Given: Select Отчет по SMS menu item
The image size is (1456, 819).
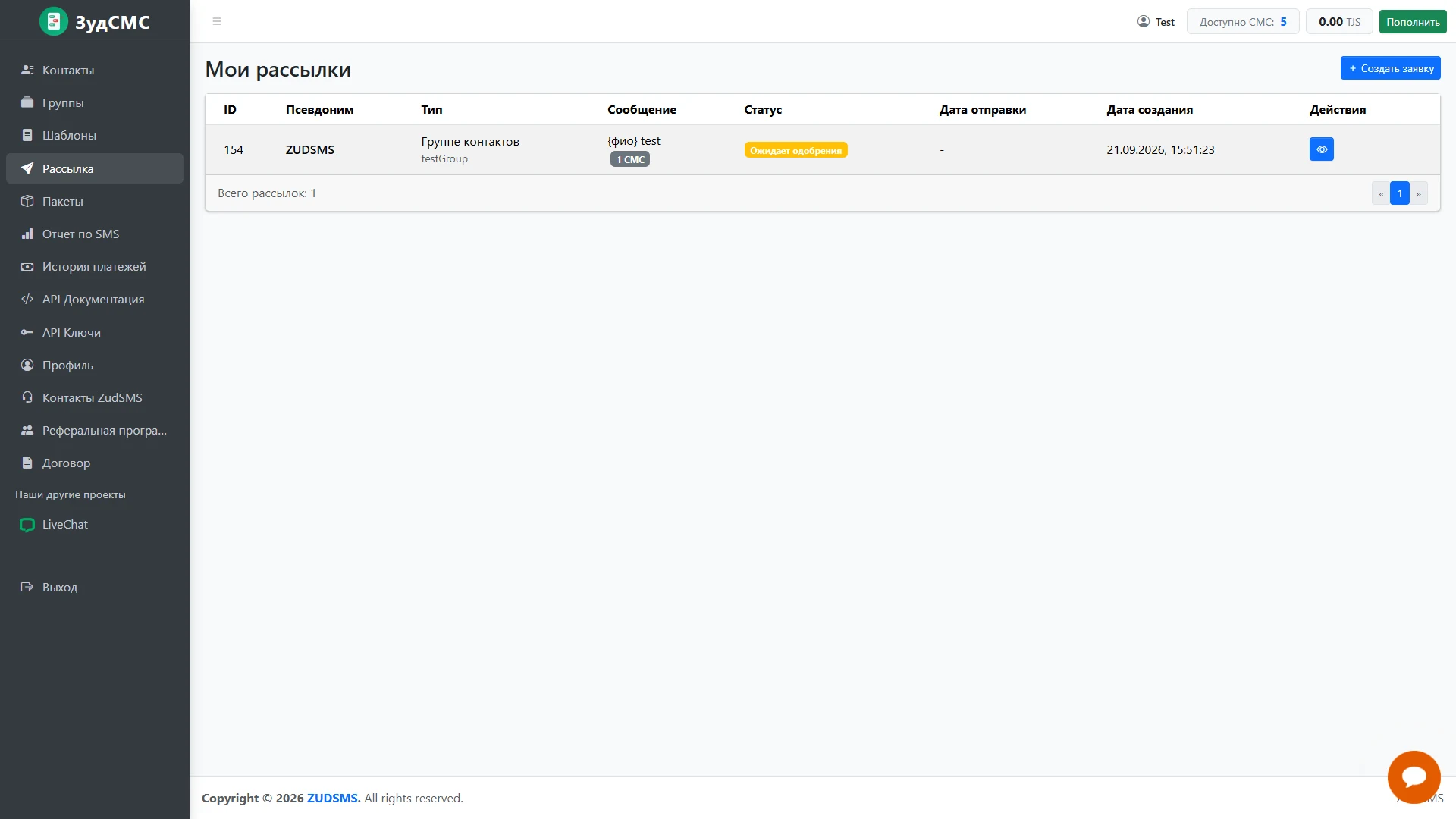Looking at the screenshot, I should tap(95, 234).
